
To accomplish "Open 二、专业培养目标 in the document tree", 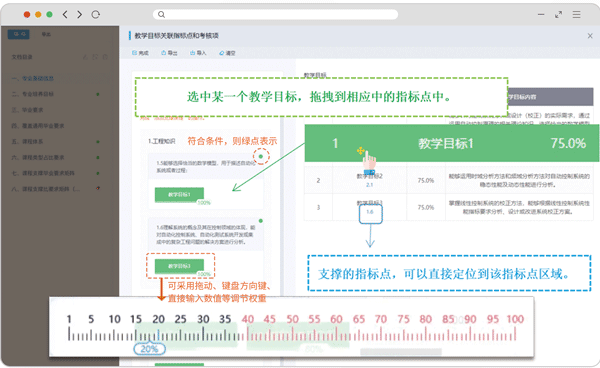I will click(33, 94).
